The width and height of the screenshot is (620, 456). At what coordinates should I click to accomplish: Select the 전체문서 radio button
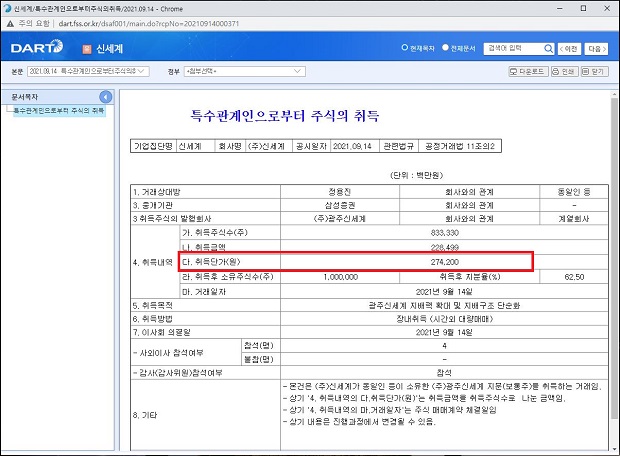pos(446,48)
